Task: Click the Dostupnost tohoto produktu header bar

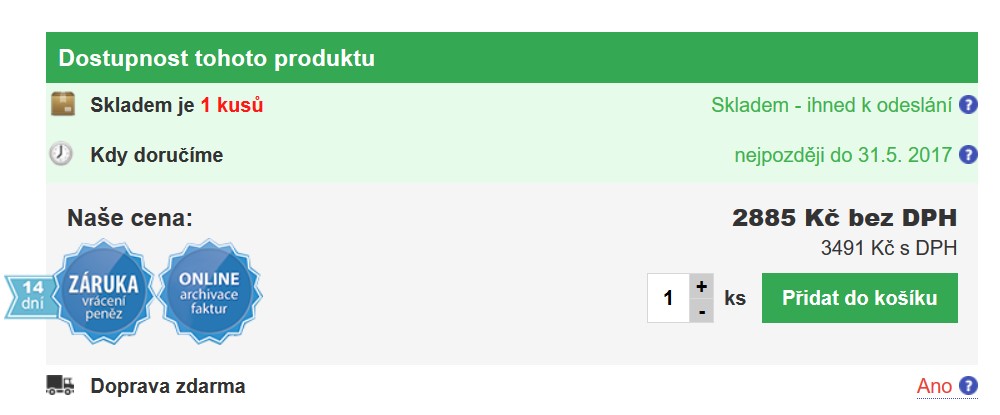Action: [511, 58]
